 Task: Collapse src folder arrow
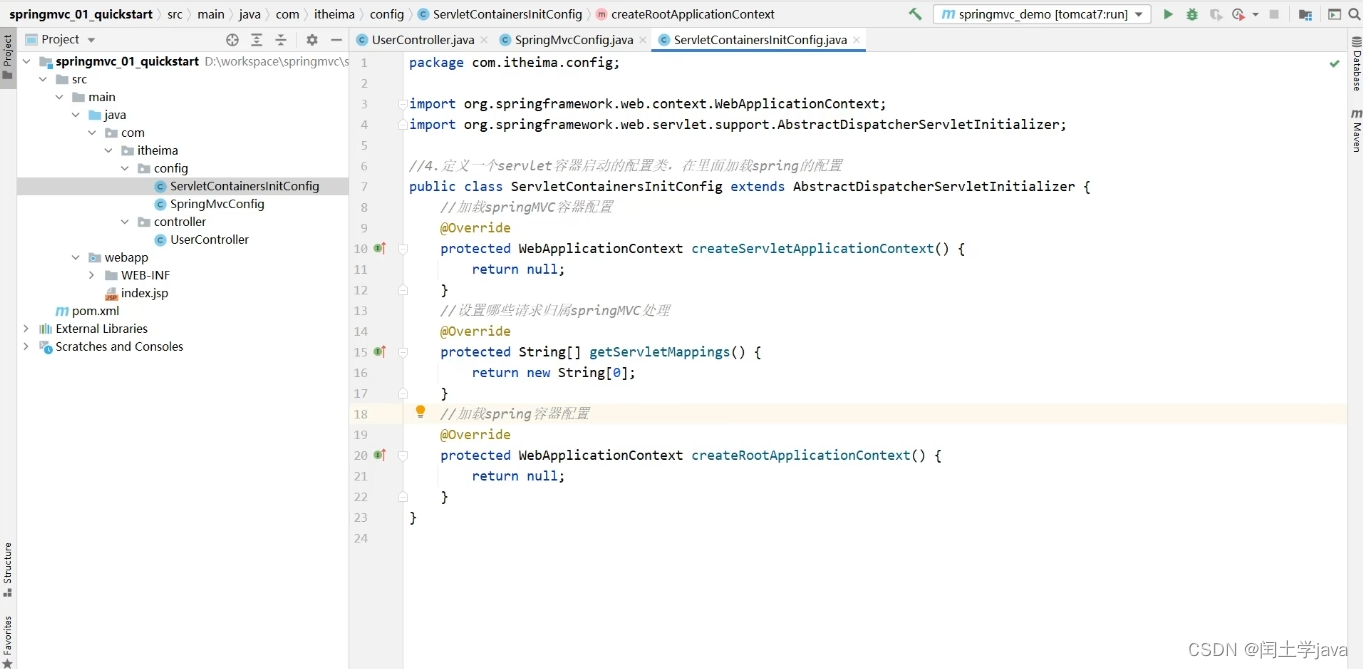(x=43, y=79)
